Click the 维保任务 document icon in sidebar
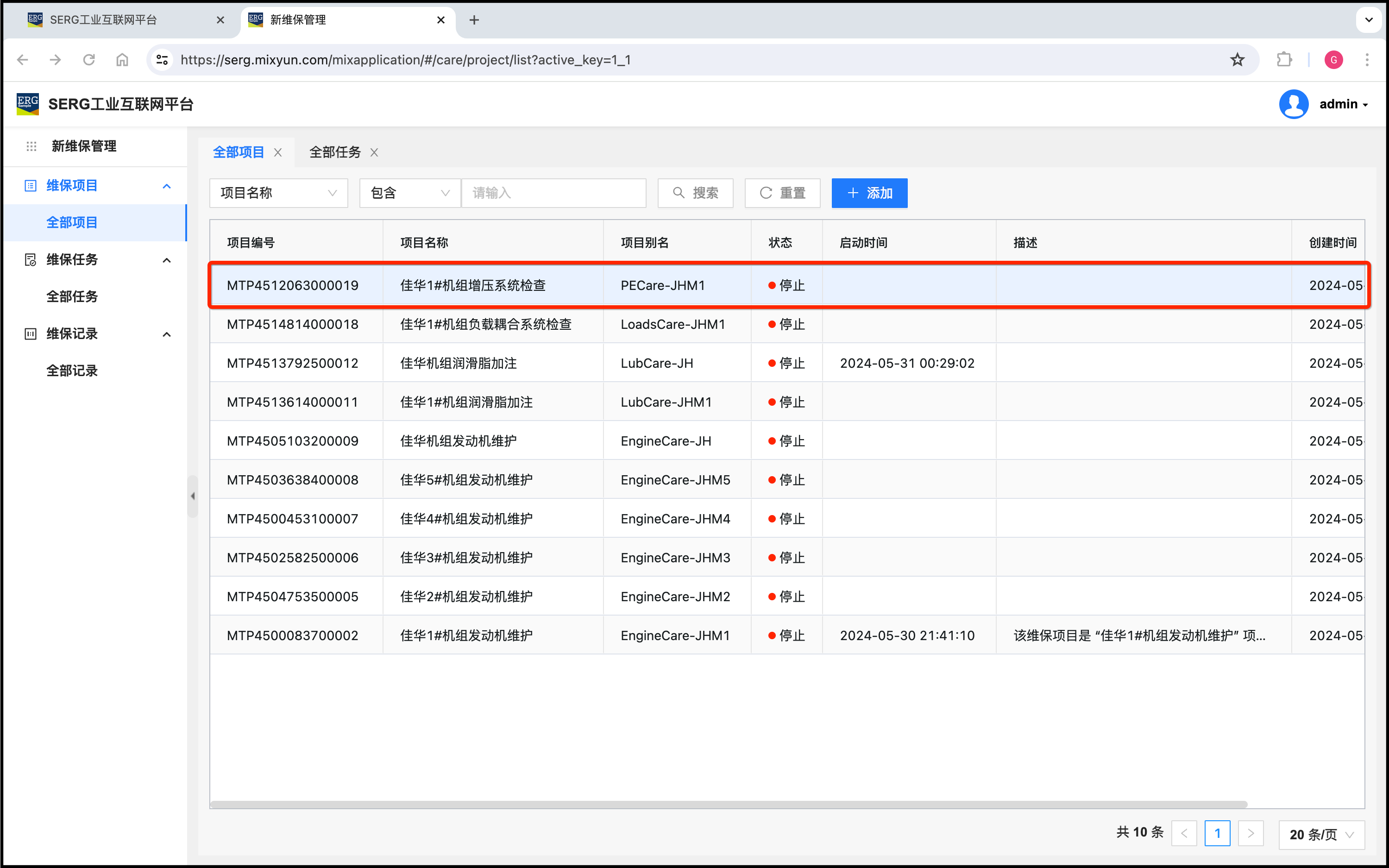The image size is (1389, 868). pyautogui.click(x=31, y=259)
